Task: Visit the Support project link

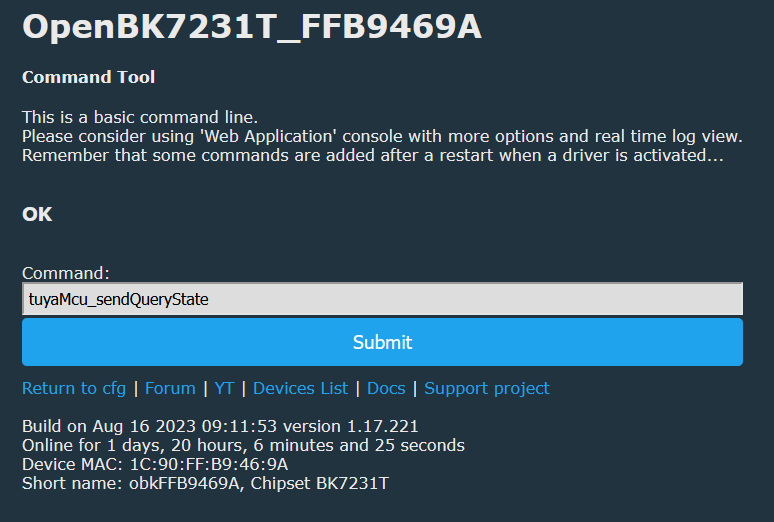Action: [x=487, y=388]
